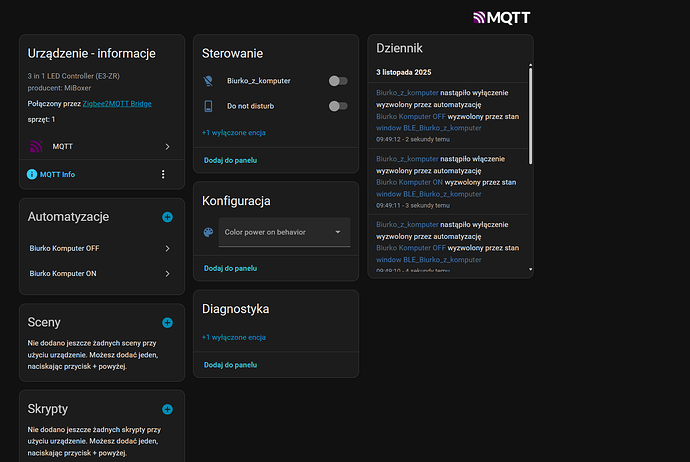Open the Color power on behavior dropdown
This screenshot has width=690, height=462.
(x=284, y=232)
